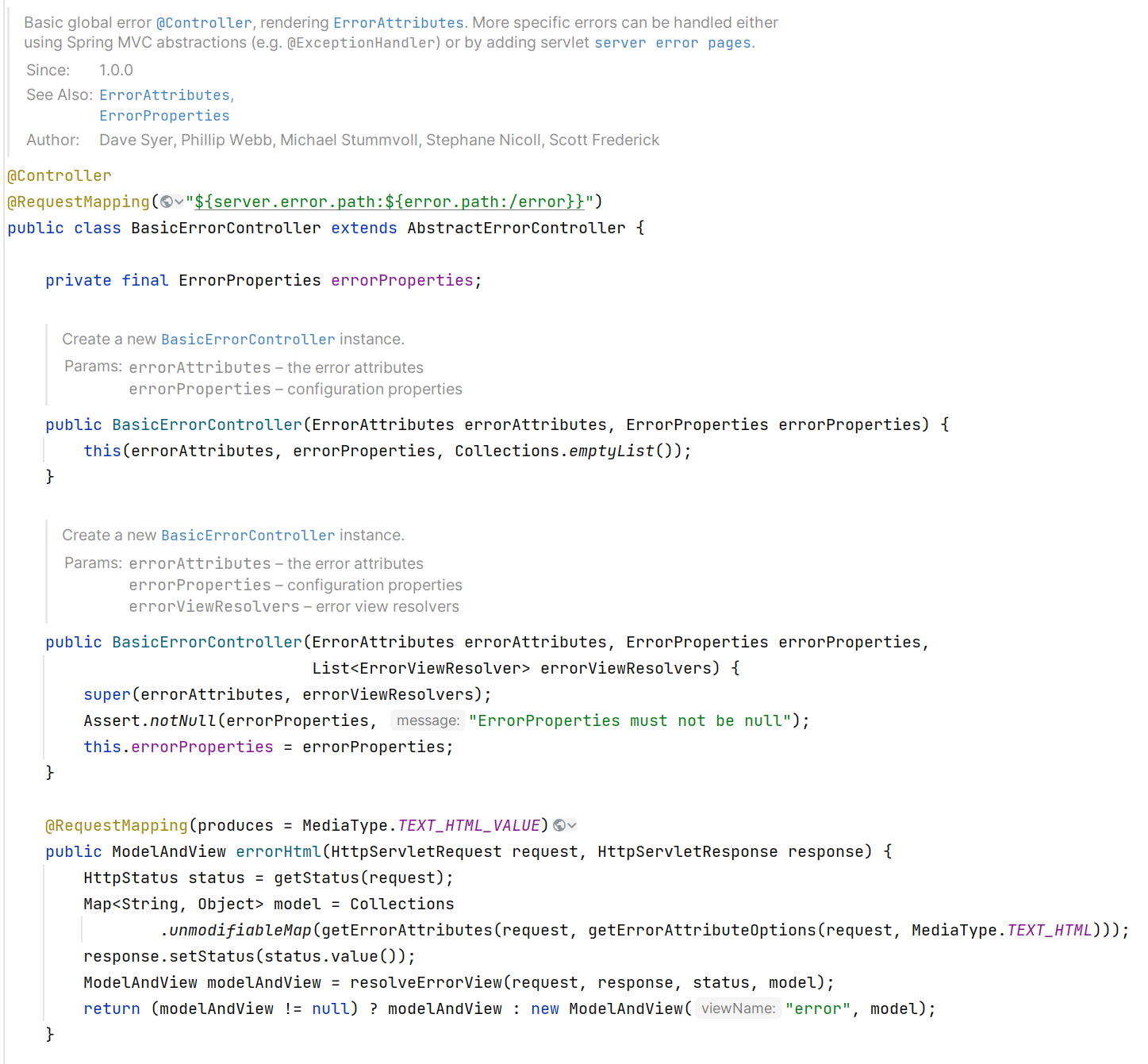Click the globe icon after TEXT_HTML_VALUE
Screen dimensions: 1148x1064
(559, 825)
